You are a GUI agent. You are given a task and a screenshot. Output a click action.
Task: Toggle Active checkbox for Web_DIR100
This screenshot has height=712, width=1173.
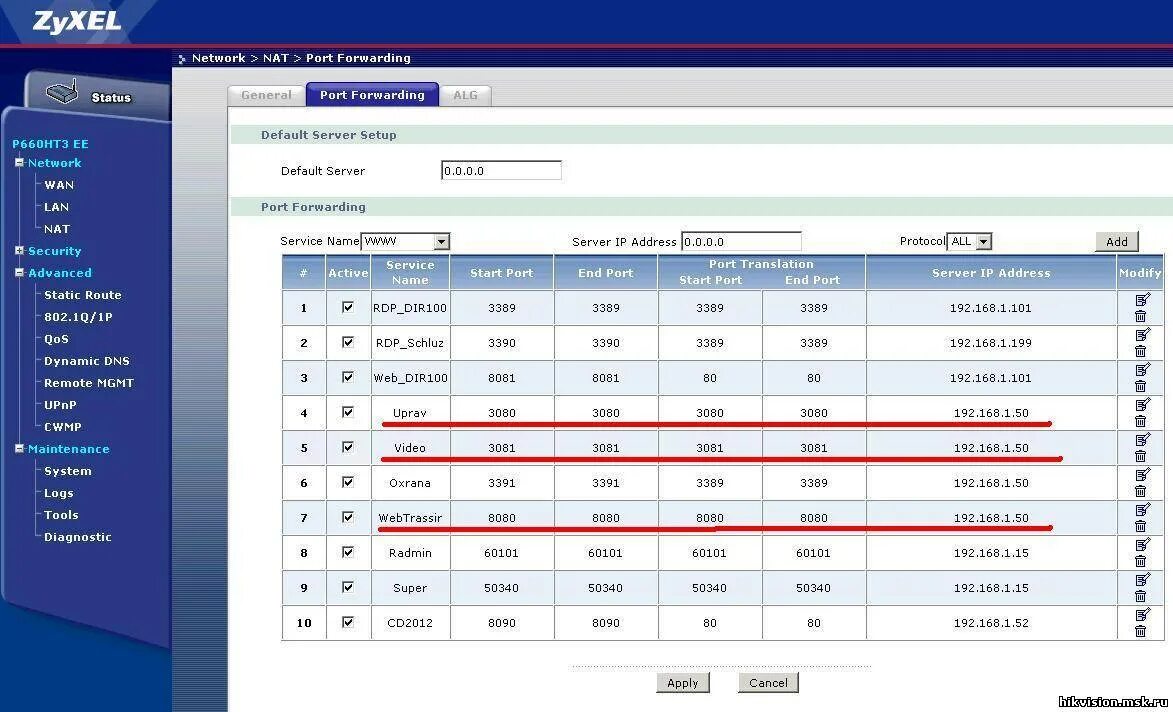point(348,377)
